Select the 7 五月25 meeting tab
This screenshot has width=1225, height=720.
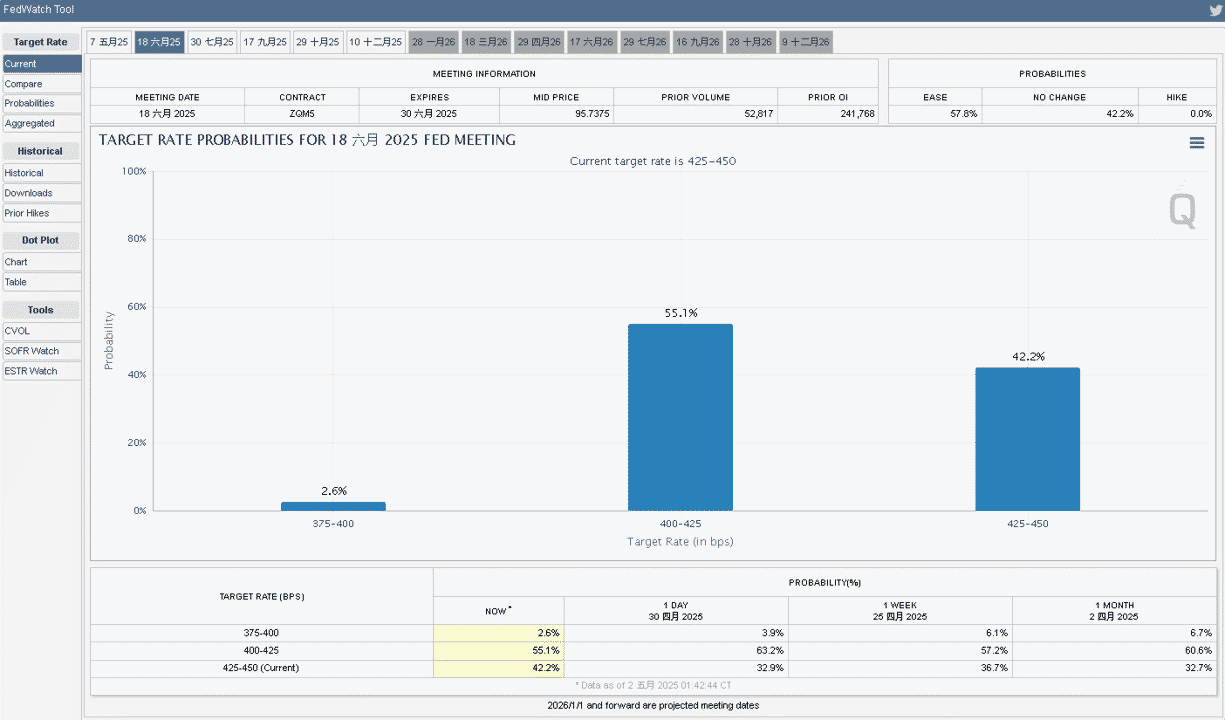coord(109,42)
